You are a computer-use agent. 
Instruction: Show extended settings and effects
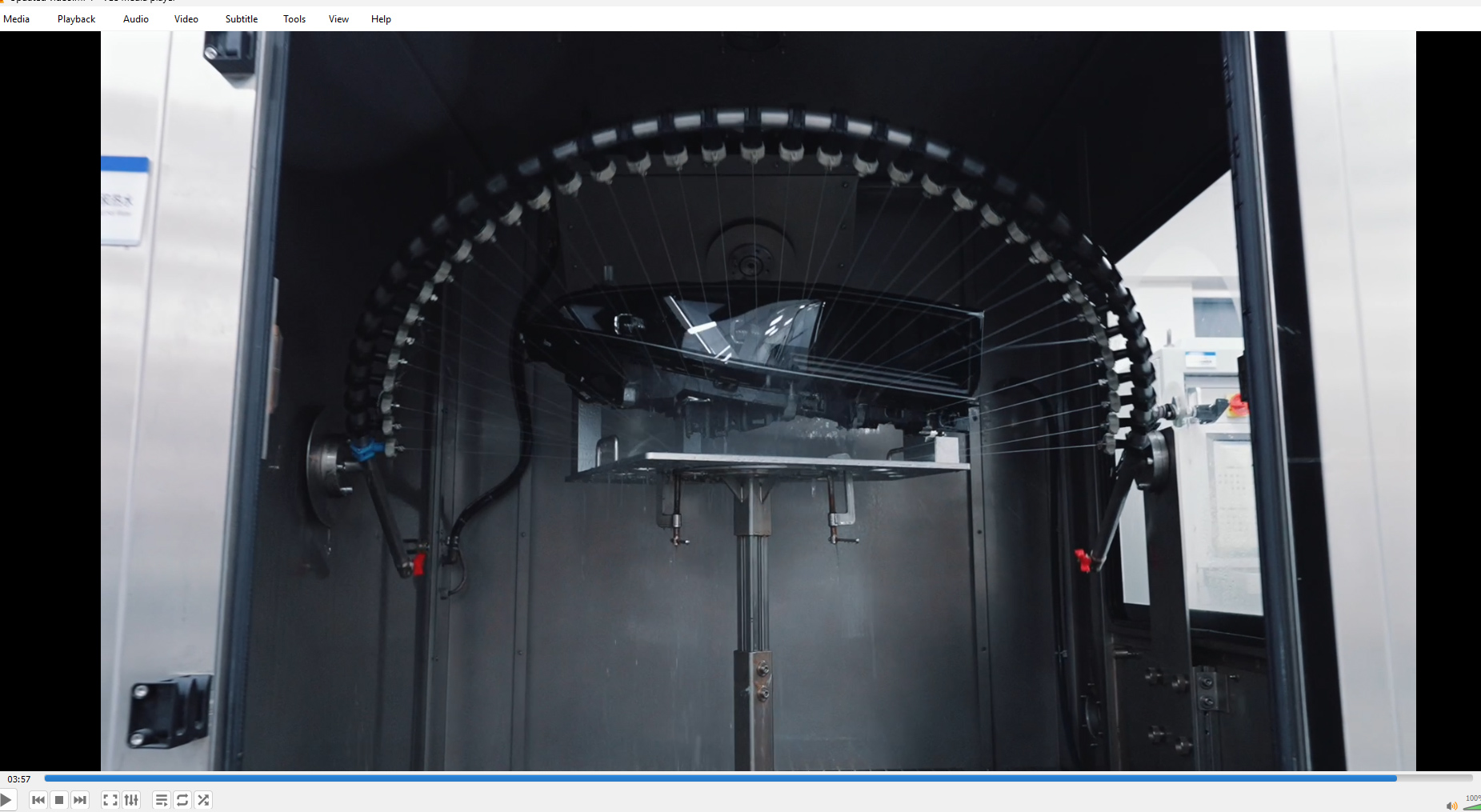pos(131,800)
